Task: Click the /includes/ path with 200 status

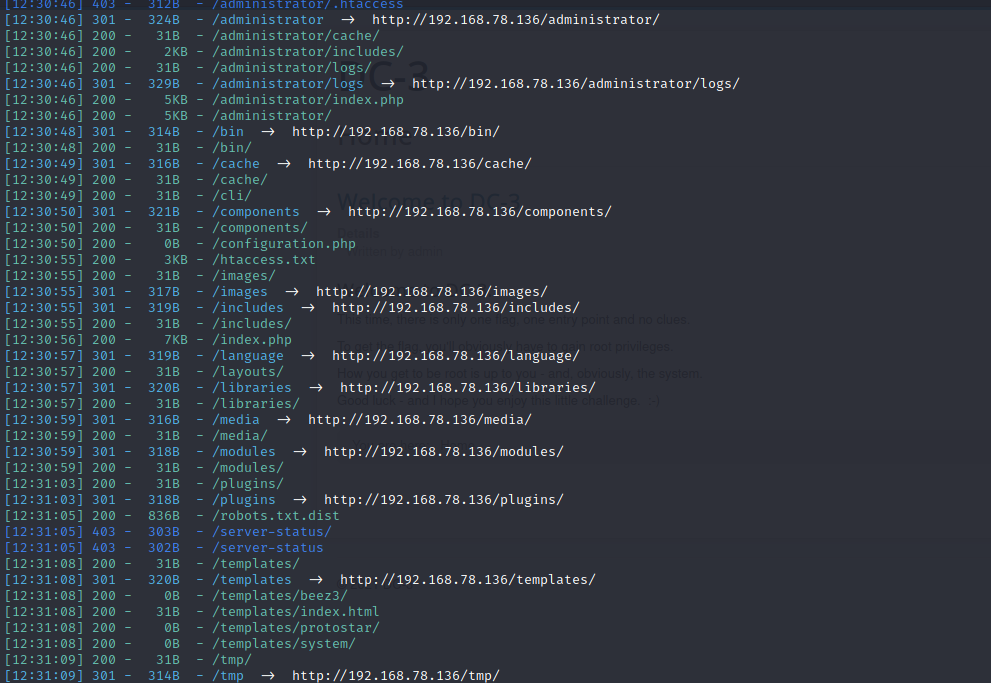Action: click(252, 324)
